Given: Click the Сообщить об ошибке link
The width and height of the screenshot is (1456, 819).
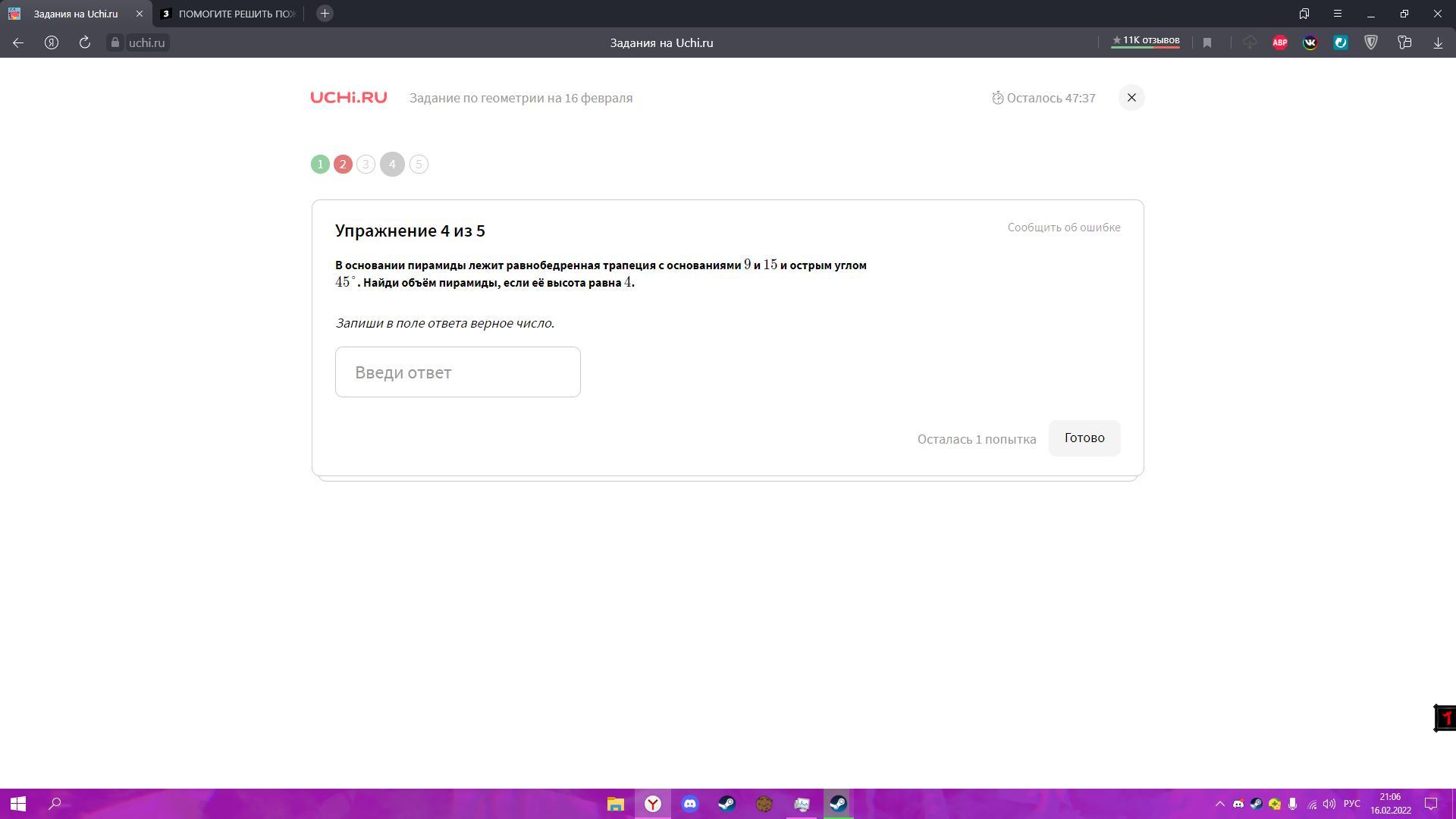Looking at the screenshot, I should [1063, 227].
